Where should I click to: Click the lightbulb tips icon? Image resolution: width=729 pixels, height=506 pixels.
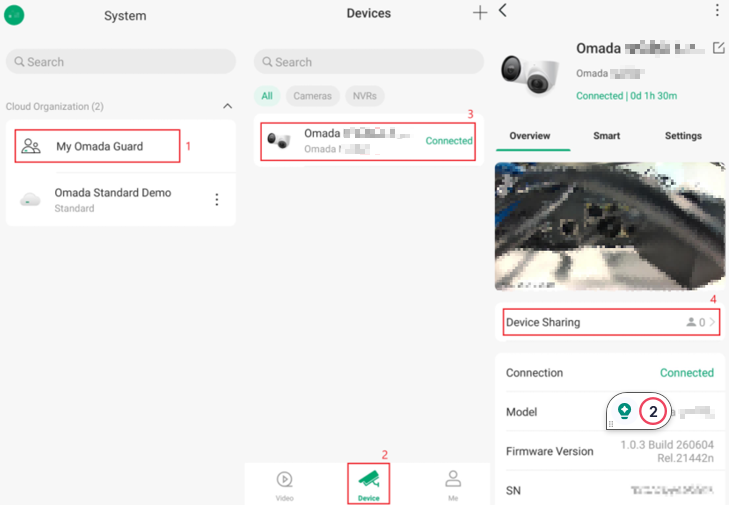624,411
